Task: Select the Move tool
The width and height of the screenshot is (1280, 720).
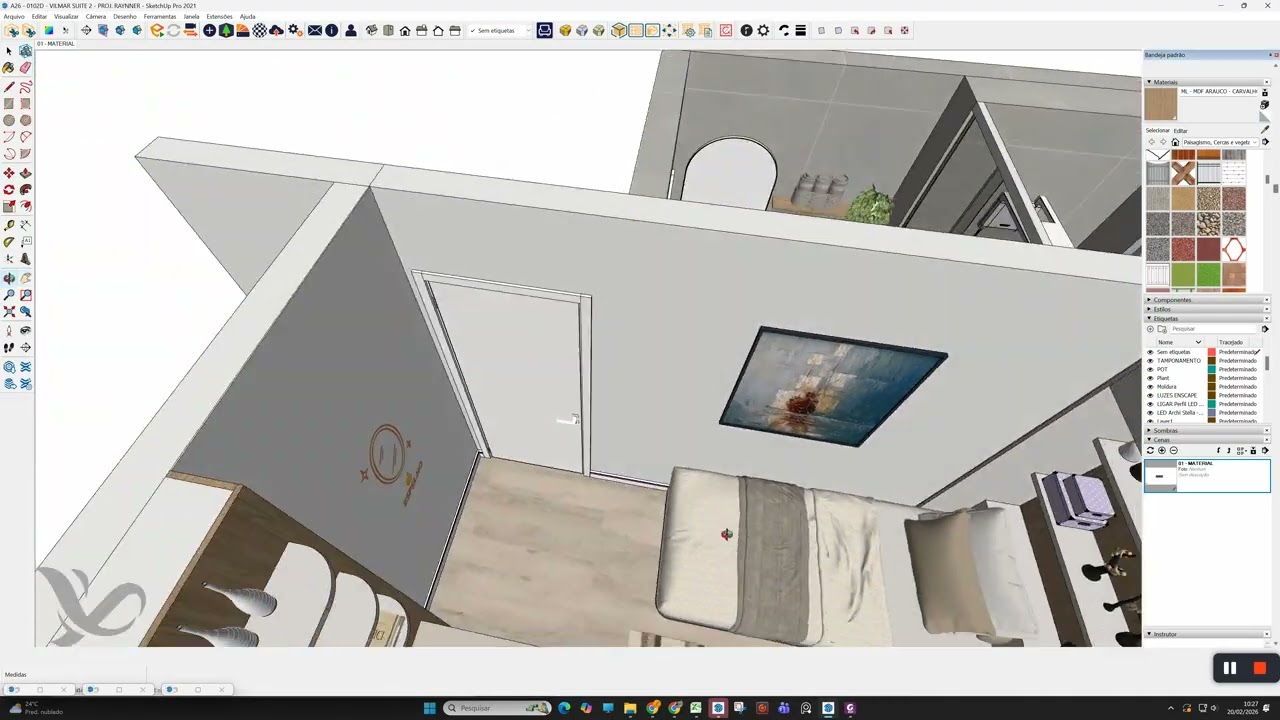Action: (x=9, y=173)
